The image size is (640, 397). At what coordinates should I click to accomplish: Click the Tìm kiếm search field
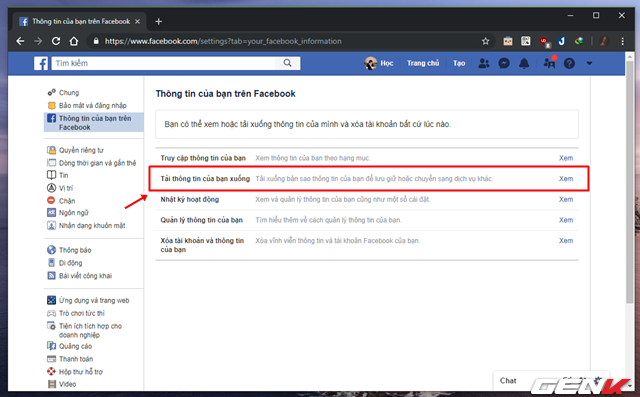pos(163,63)
